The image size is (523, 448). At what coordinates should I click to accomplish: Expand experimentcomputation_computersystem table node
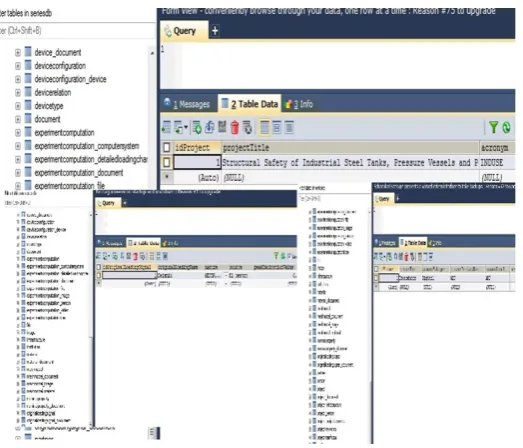18,146
